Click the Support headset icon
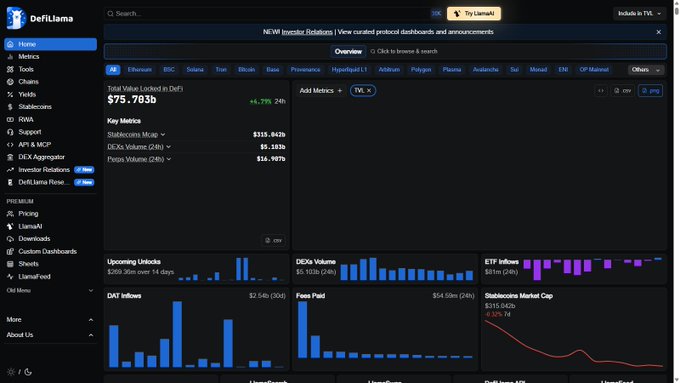Viewport: 680px width, 383px height. 10,132
